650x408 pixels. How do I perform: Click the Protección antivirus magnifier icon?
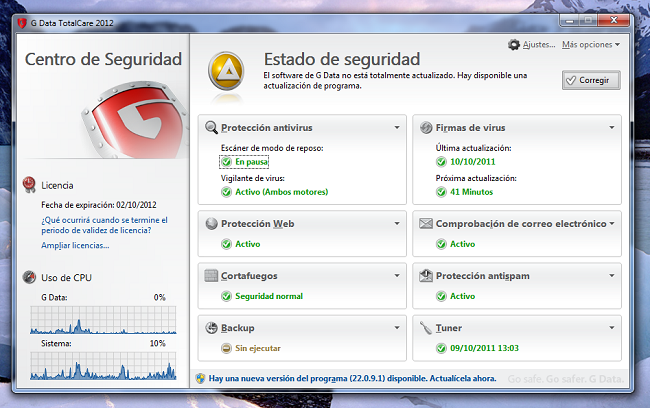(211, 127)
